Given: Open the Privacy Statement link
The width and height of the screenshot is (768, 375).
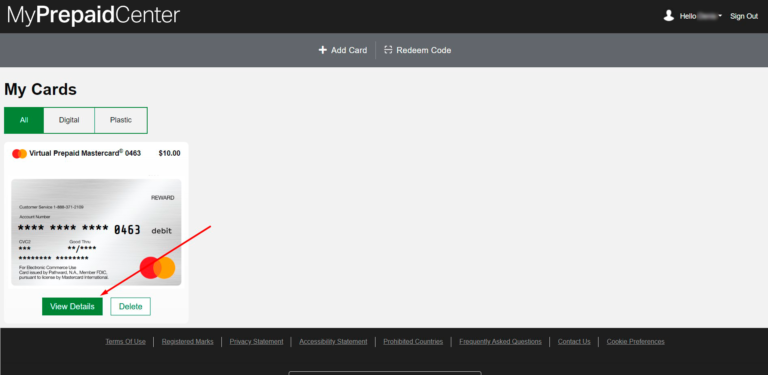Looking at the screenshot, I should [x=256, y=342].
